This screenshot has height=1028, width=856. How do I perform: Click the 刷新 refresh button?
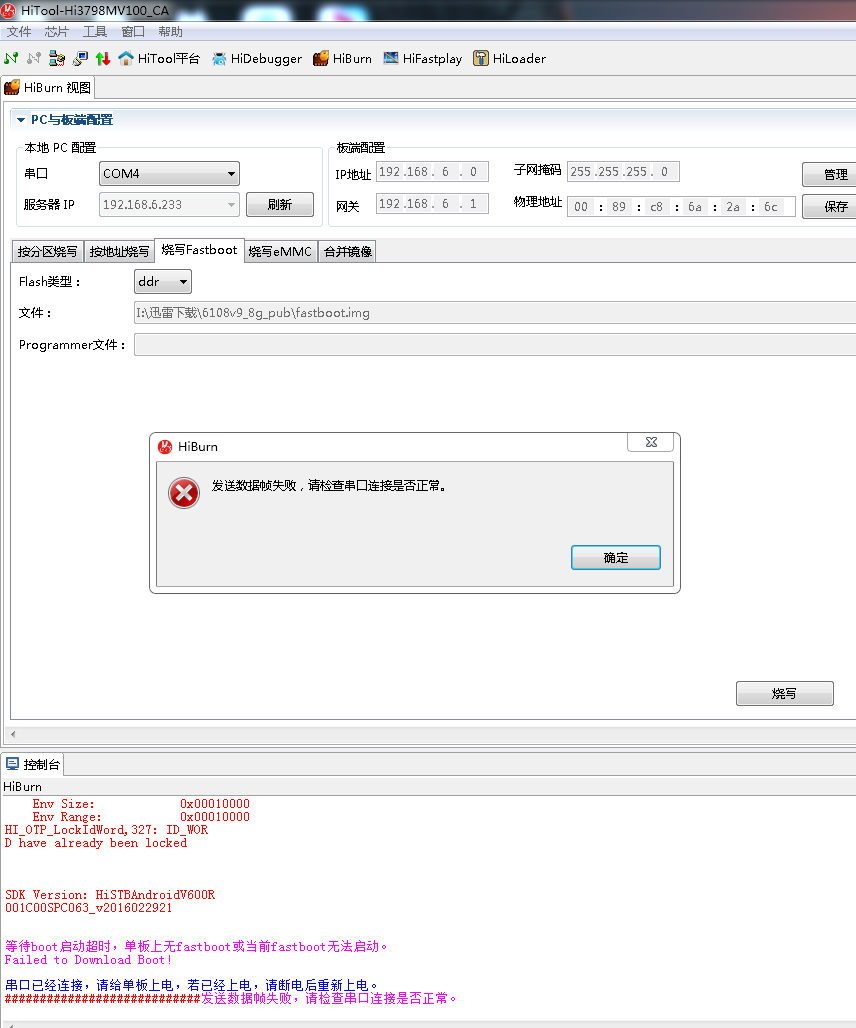pos(280,205)
